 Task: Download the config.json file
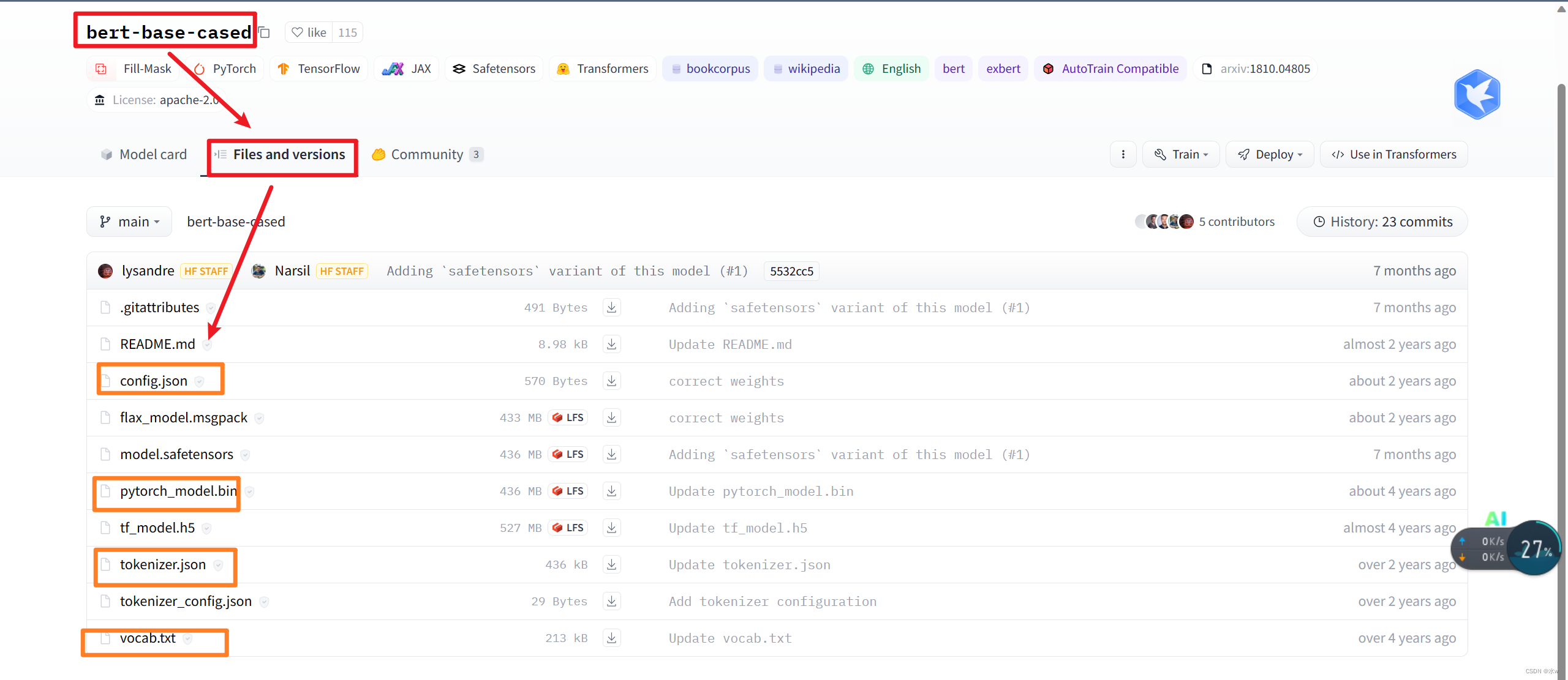(x=611, y=381)
